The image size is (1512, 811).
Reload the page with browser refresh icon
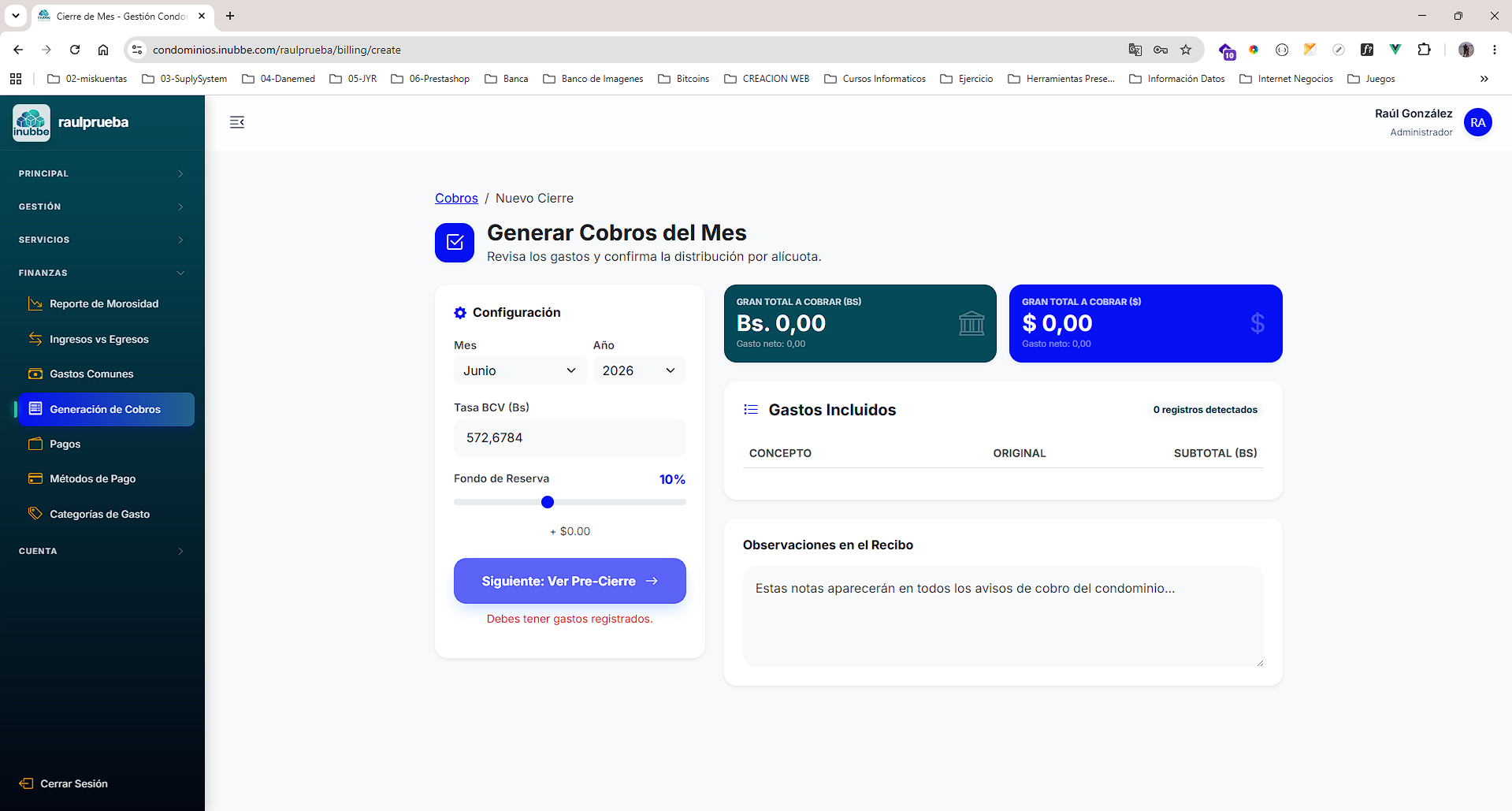click(x=75, y=50)
